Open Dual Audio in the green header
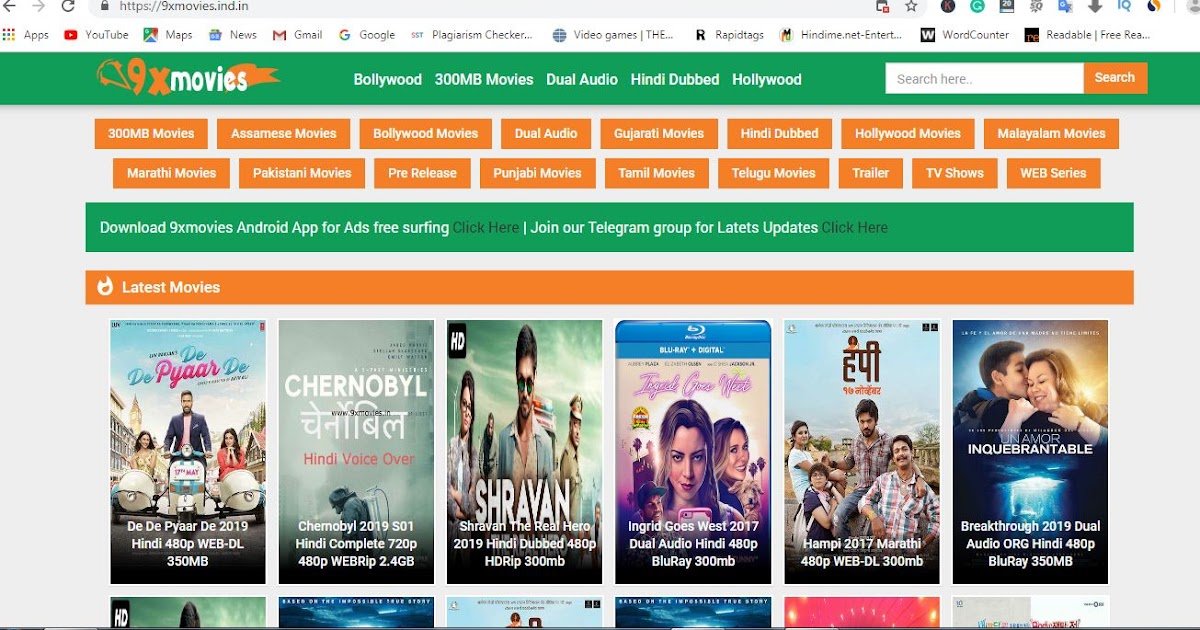The height and width of the screenshot is (630, 1200). [x=582, y=79]
